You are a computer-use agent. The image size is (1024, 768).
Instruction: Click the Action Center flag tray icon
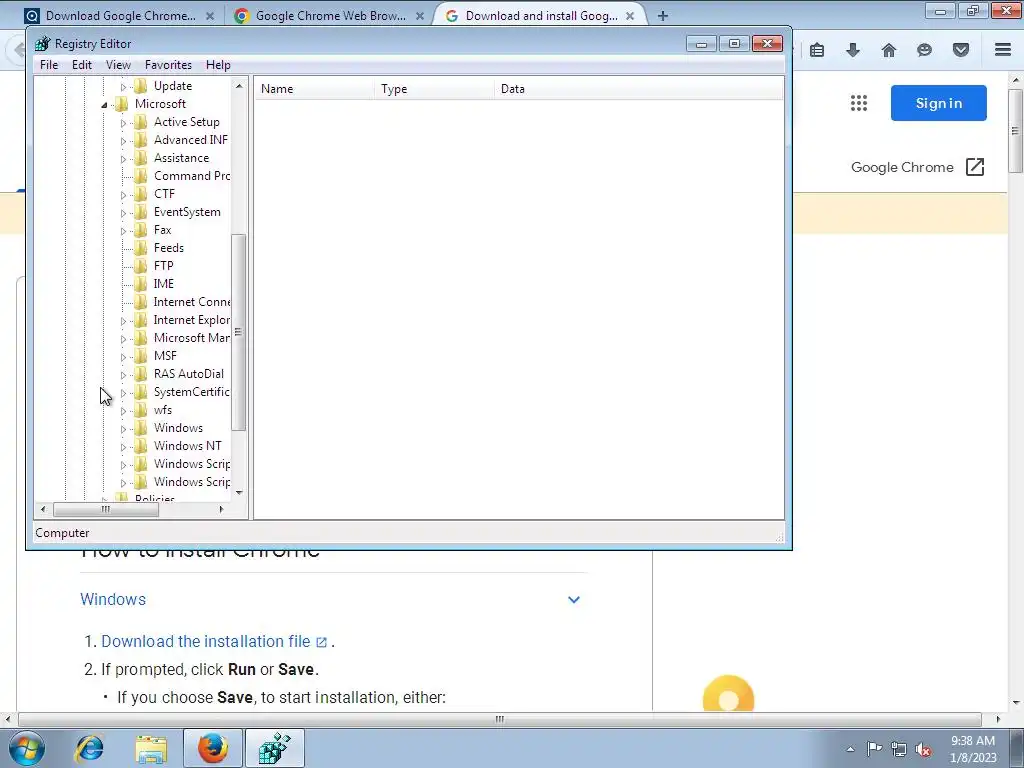click(x=874, y=749)
